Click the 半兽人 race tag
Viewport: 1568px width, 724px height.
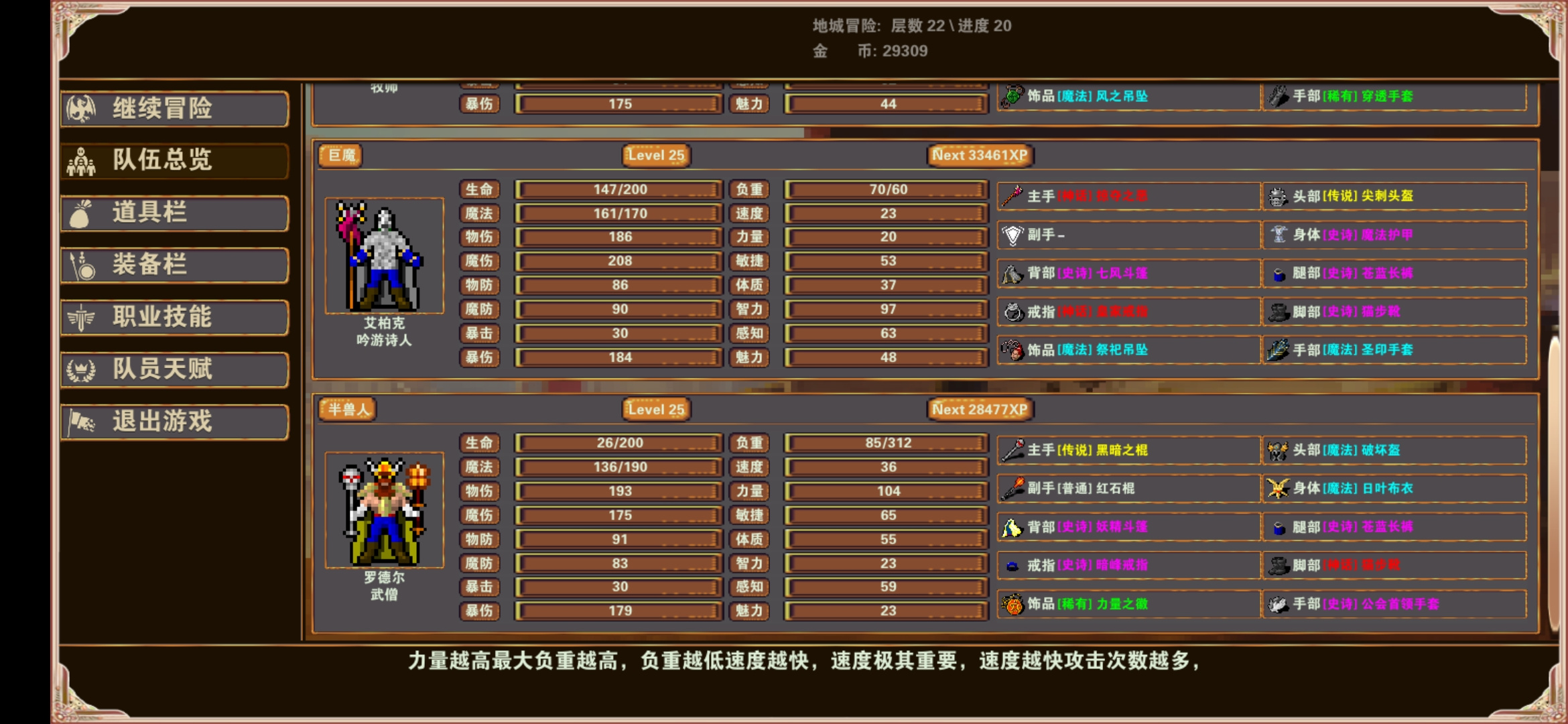tap(348, 410)
